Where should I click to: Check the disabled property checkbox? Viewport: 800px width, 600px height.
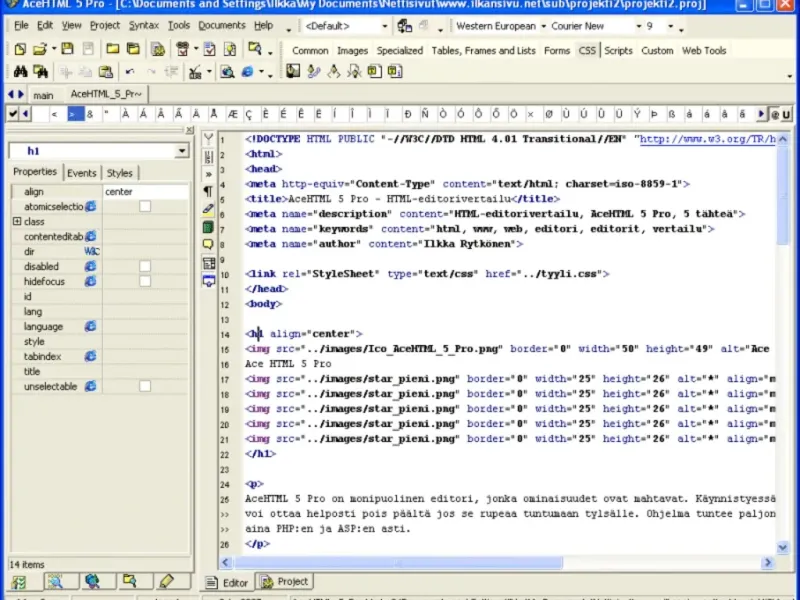pos(145,266)
